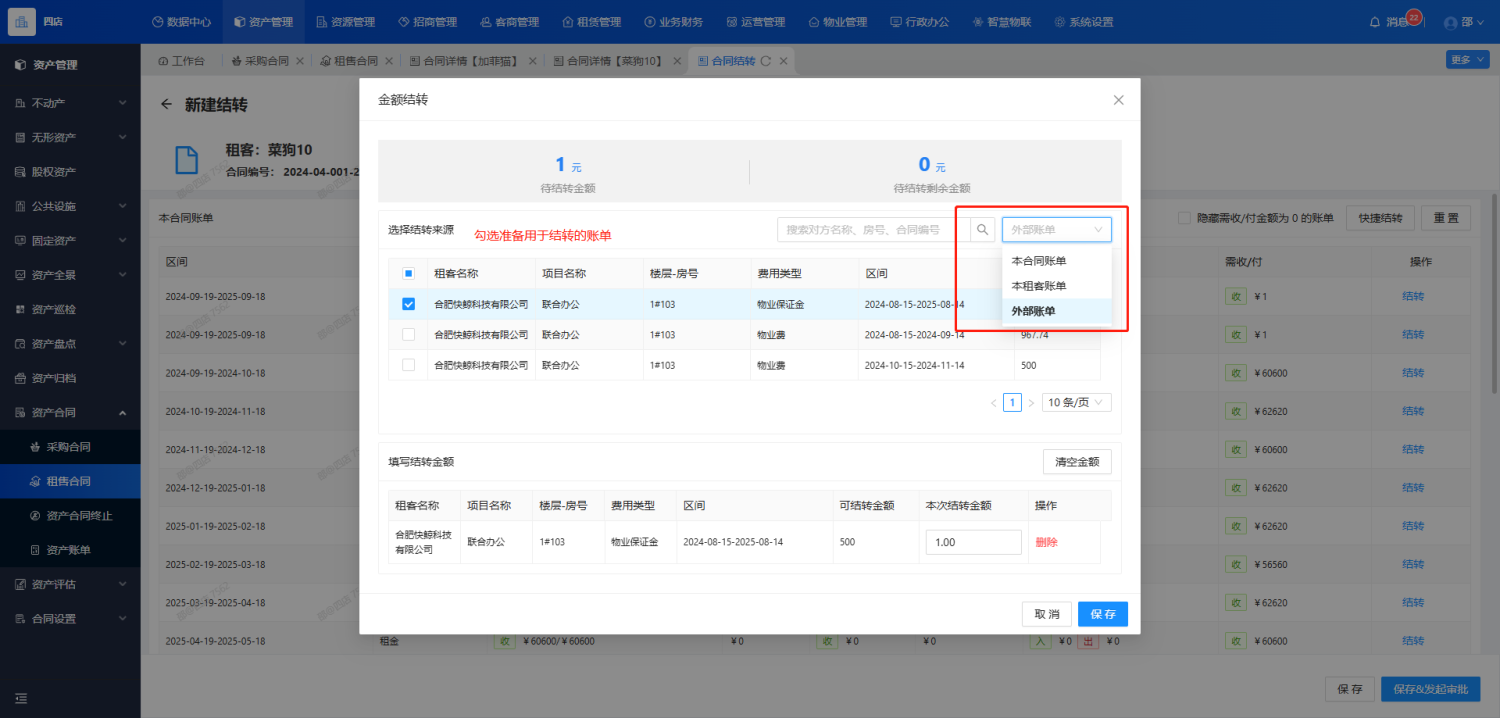Uncheck the 物业保证金 row checkbox
Viewport: 1500px width, 718px height.
[x=408, y=304]
